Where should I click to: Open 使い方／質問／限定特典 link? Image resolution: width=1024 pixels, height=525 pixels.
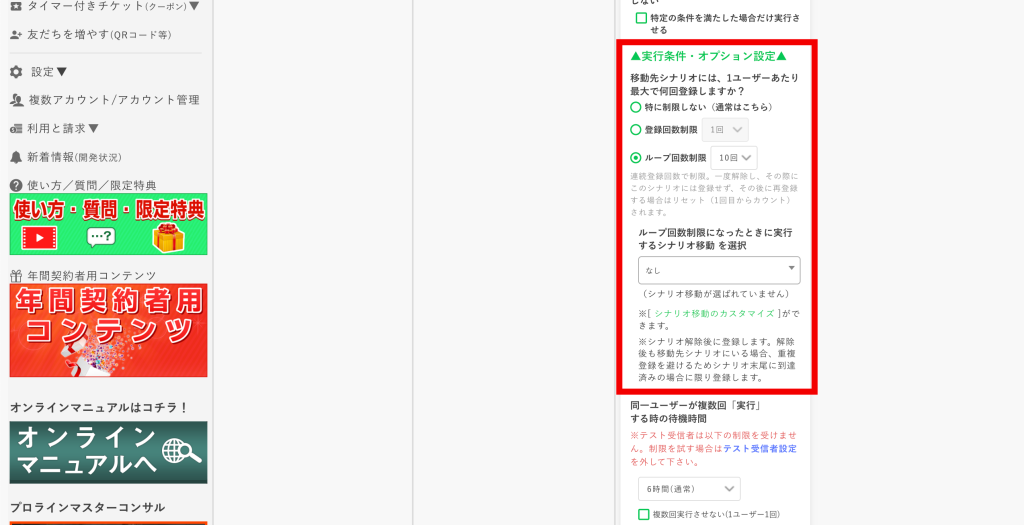click(92, 185)
